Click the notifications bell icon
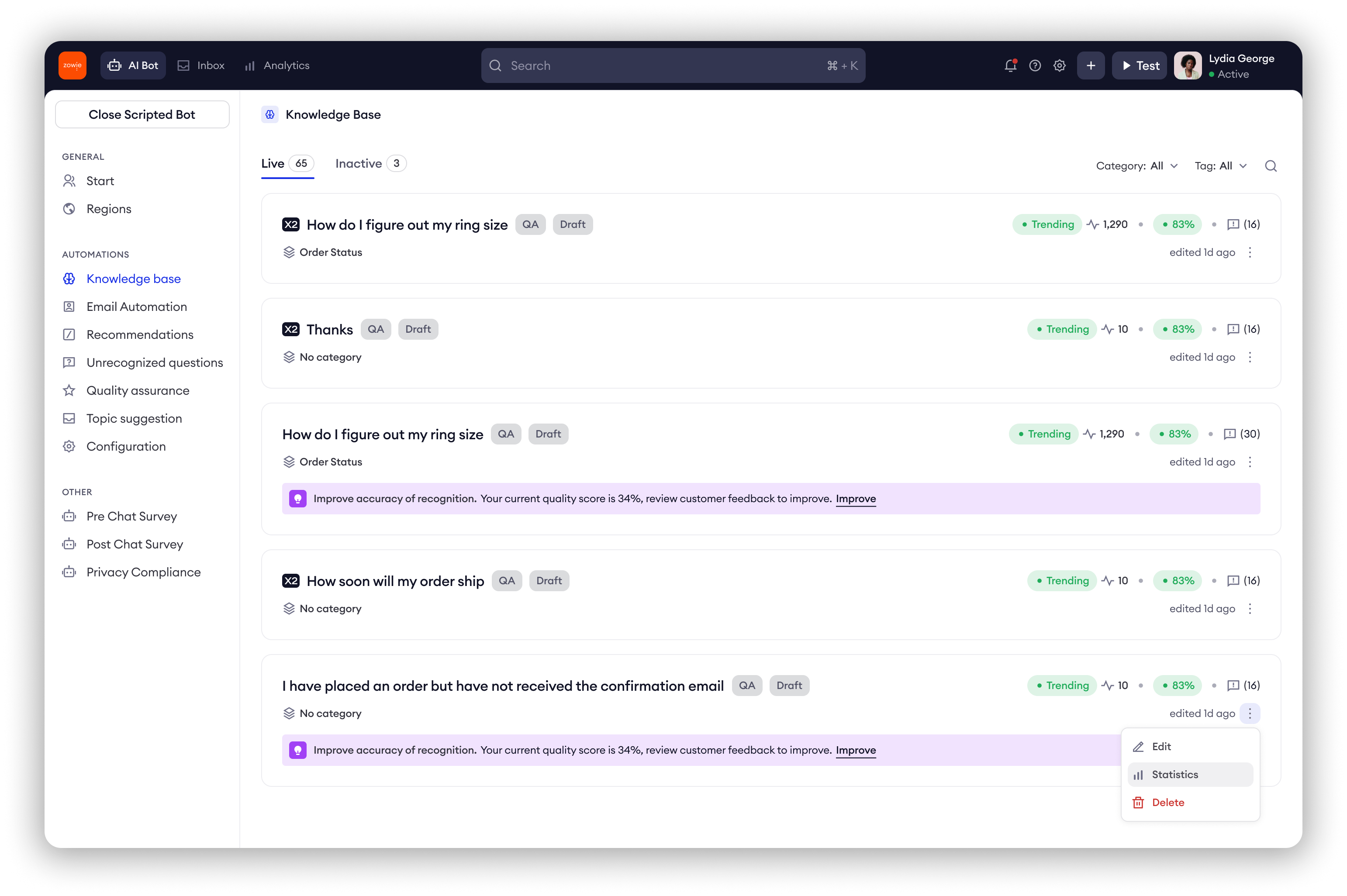This screenshot has height=896, width=1347. (x=1010, y=65)
